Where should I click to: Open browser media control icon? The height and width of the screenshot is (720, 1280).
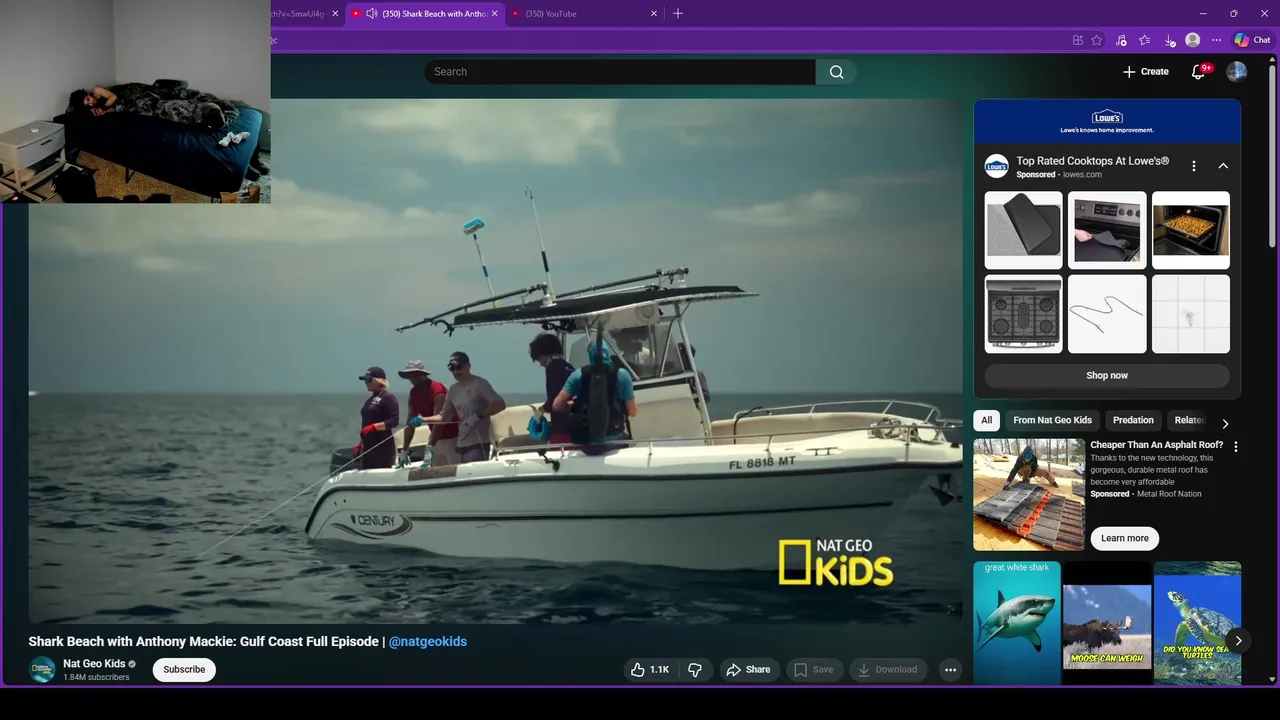[1121, 40]
